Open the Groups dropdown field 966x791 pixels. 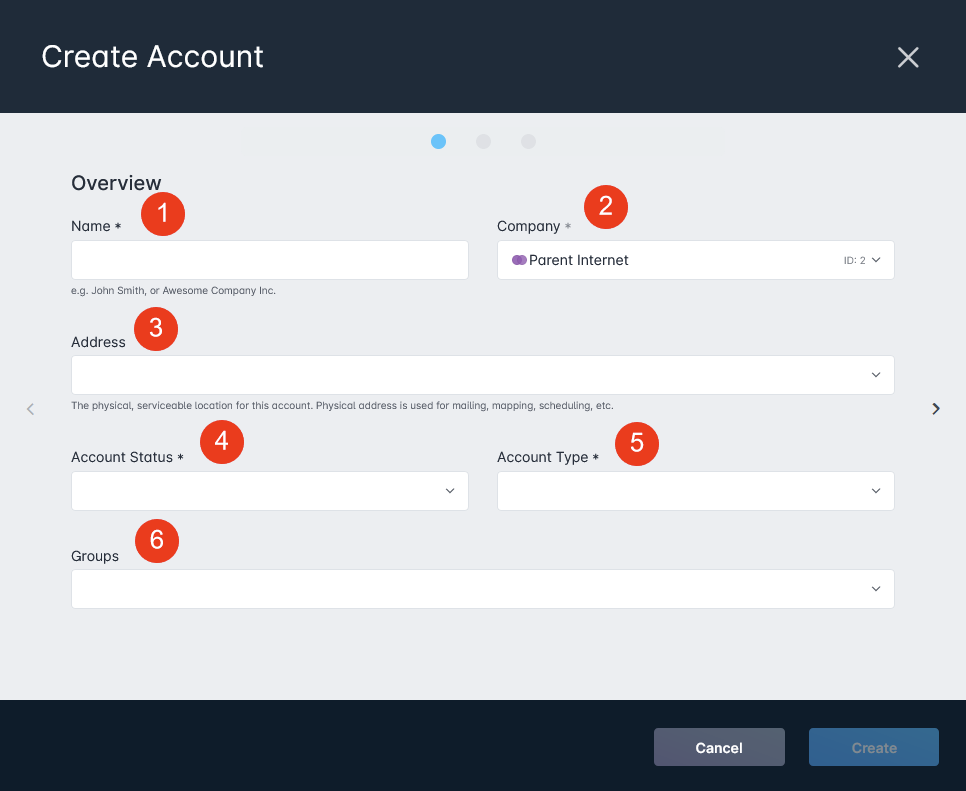pos(483,589)
